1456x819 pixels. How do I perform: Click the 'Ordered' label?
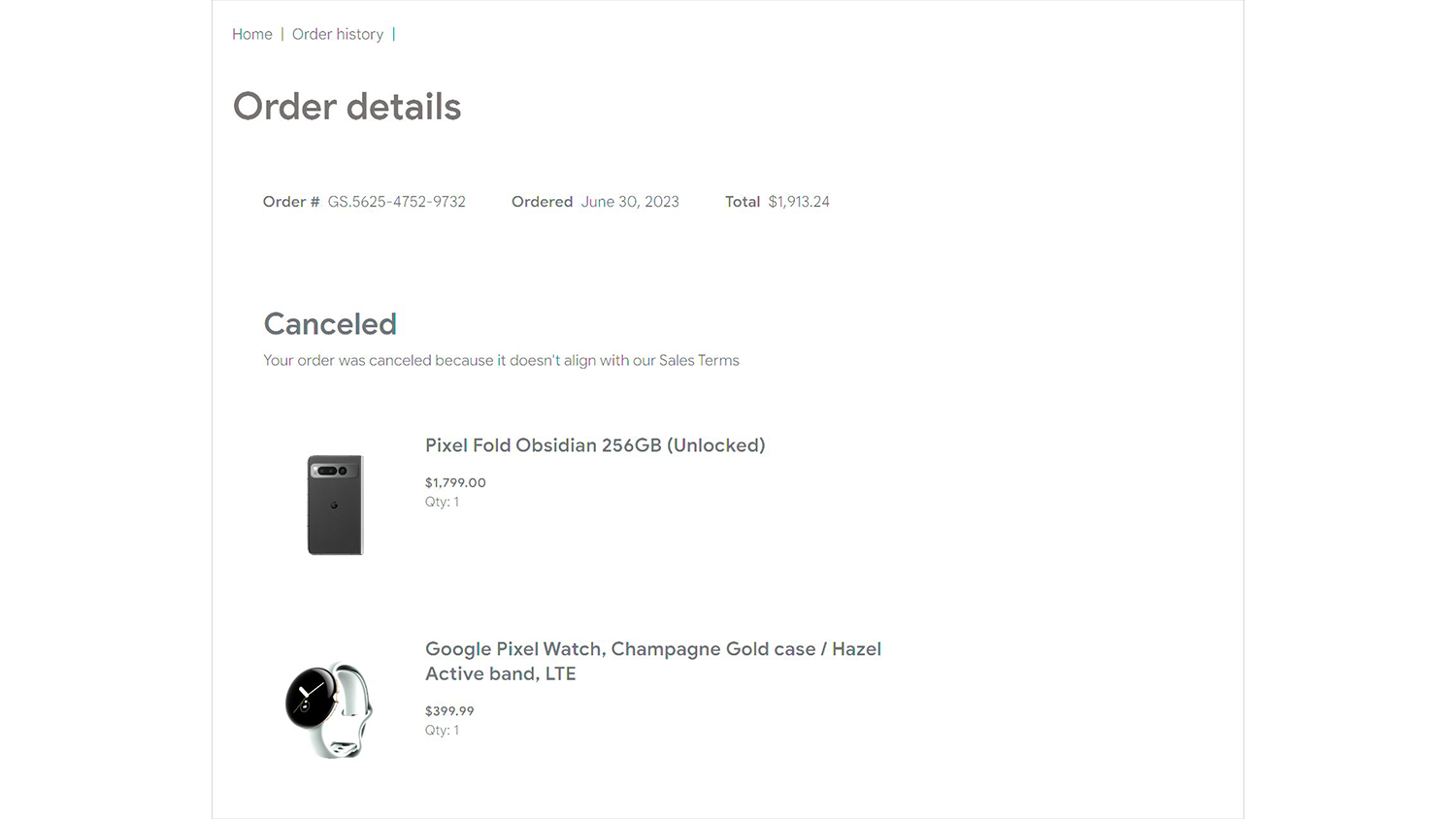[x=542, y=202]
